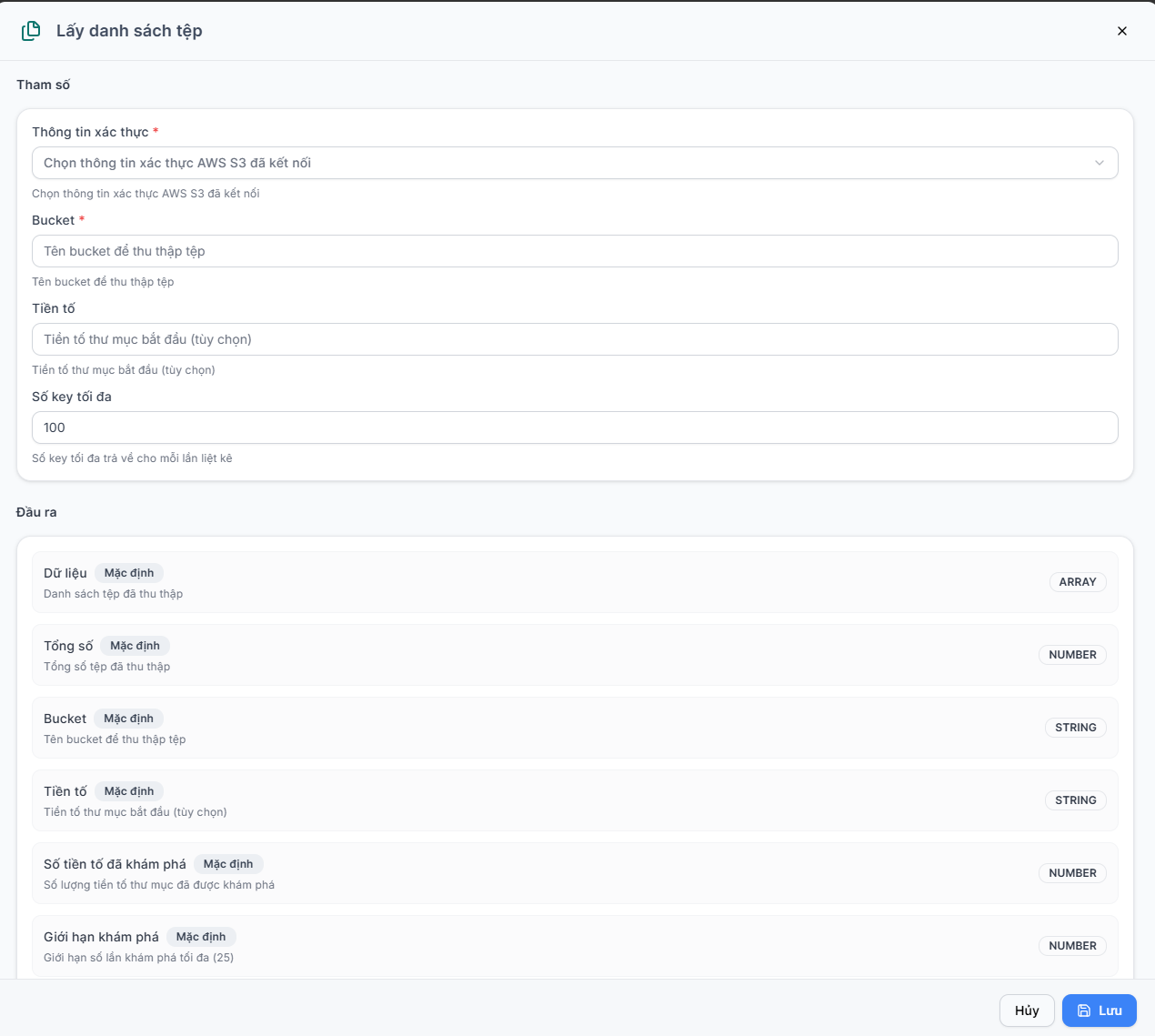
Task: Select the Số key tối đa field
Action: click(575, 427)
